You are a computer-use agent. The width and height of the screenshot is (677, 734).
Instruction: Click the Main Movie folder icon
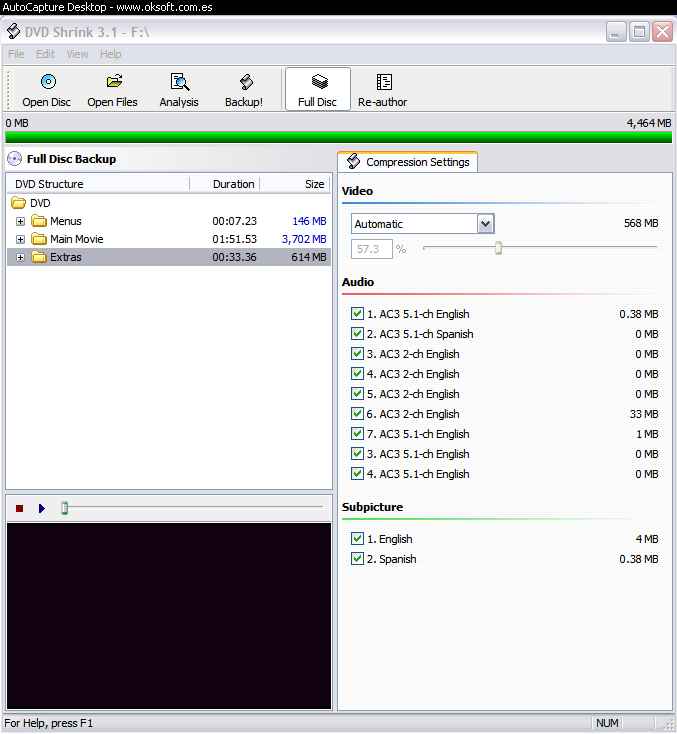(x=39, y=239)
